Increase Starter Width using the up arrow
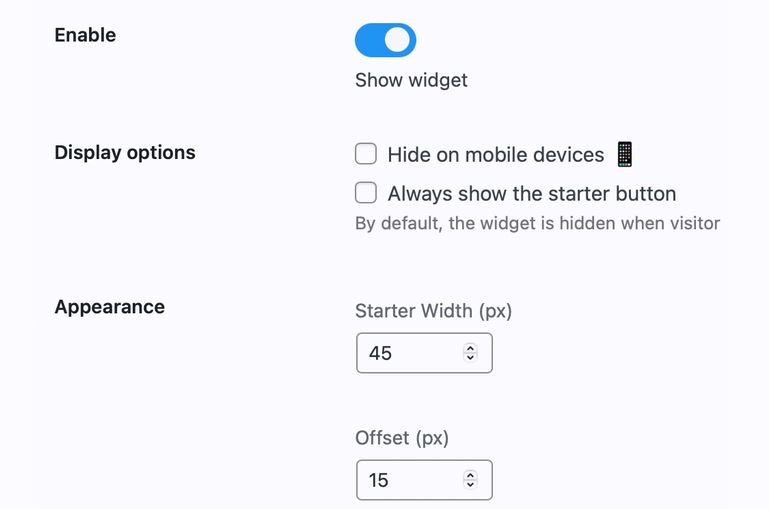The width and height of the screenshot is (769, 509). [470, 348]
